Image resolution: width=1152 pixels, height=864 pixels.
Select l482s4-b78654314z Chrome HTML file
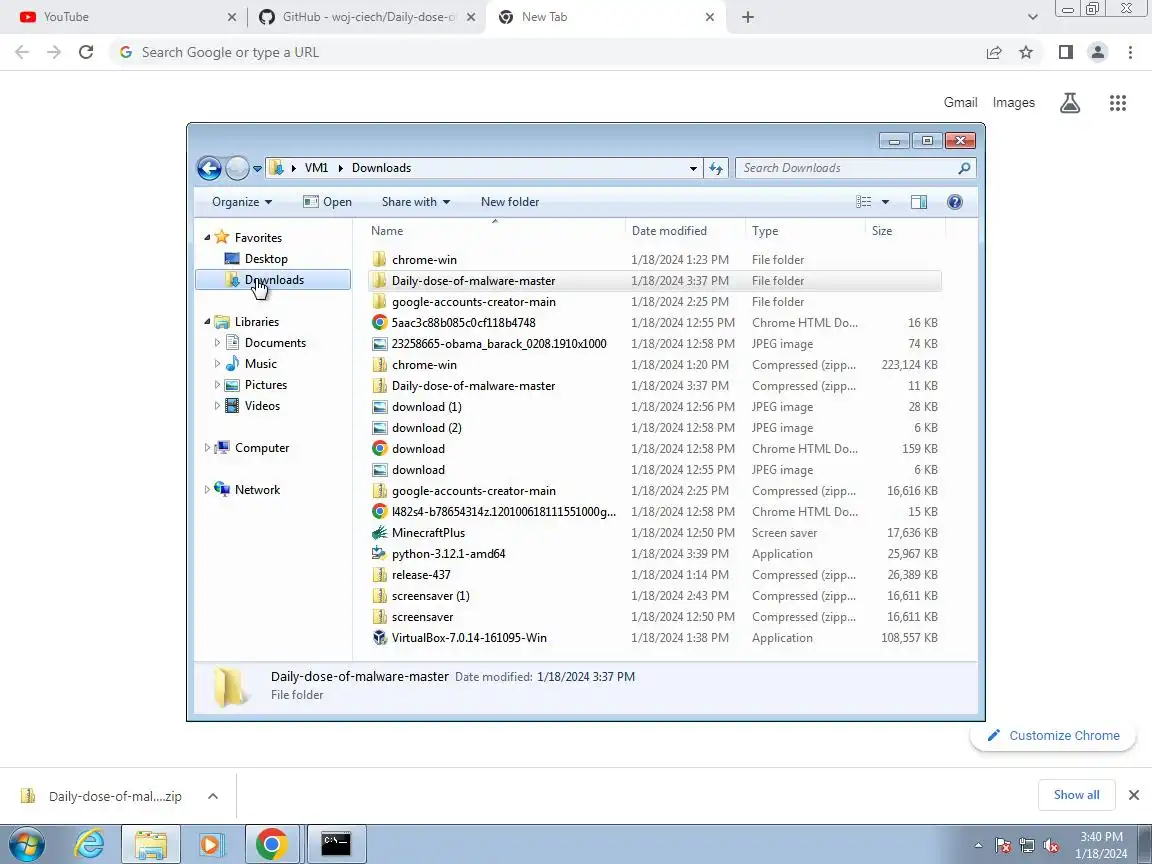654,512
